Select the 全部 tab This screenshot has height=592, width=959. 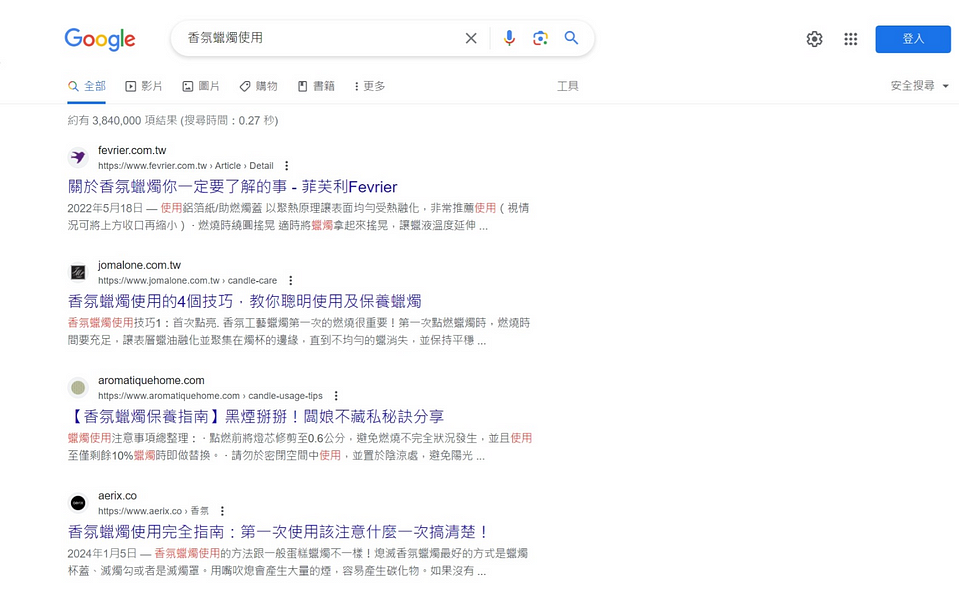87,86
